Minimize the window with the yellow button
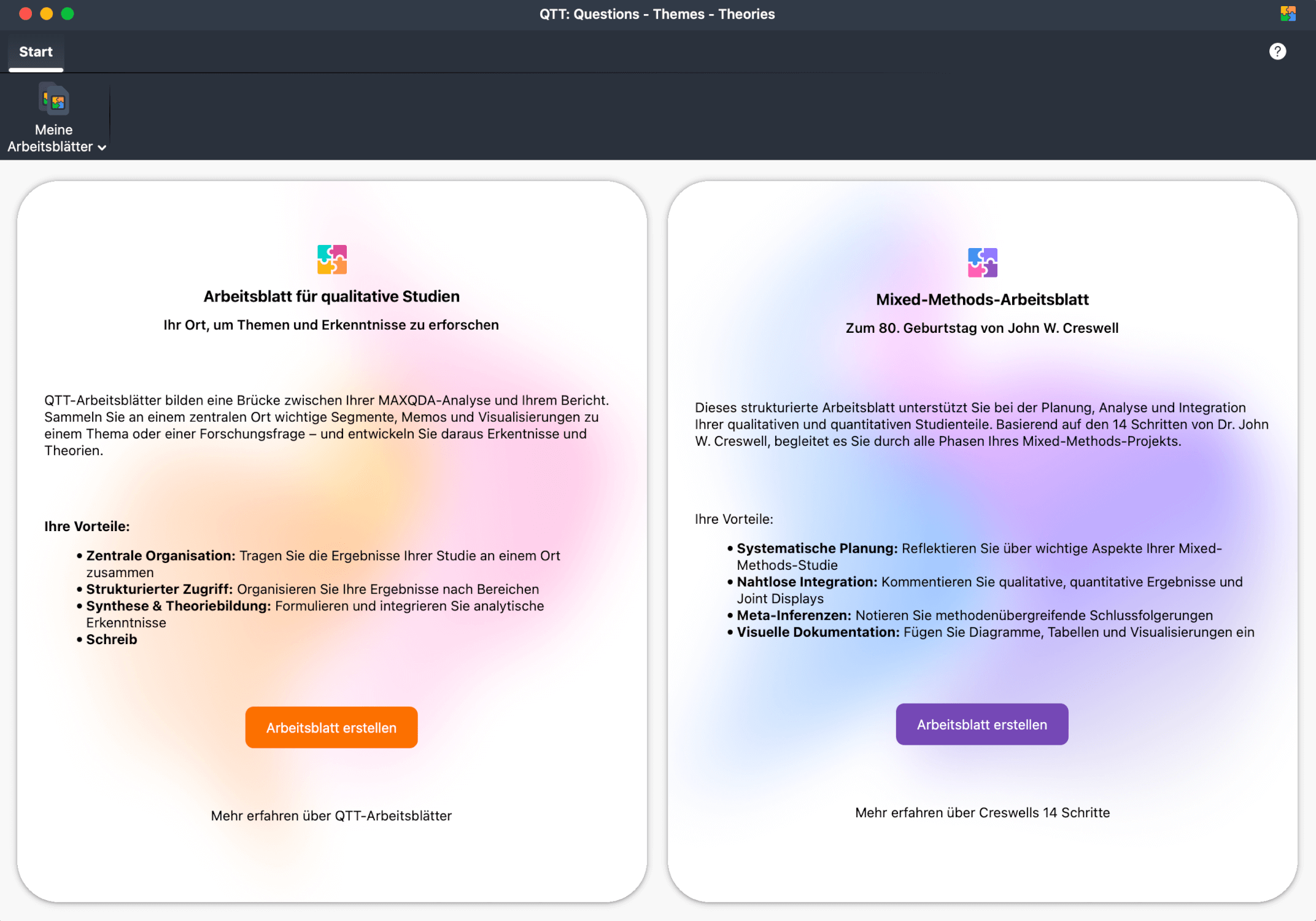Screen dimensions: 1316x921 point(47,14)
